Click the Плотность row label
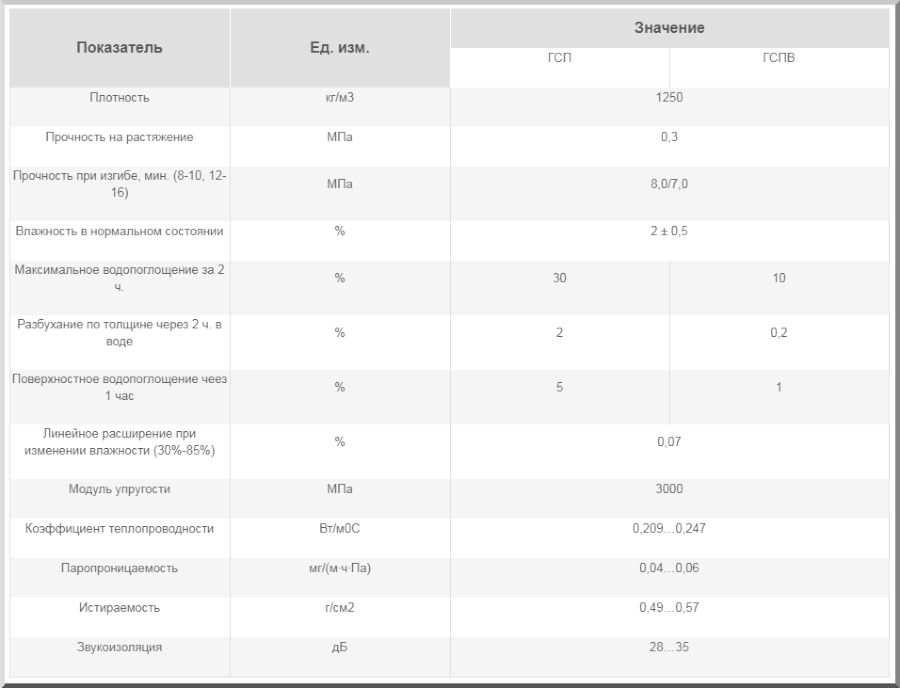This screenshot has height=688, width=900. tap(119, 97)
